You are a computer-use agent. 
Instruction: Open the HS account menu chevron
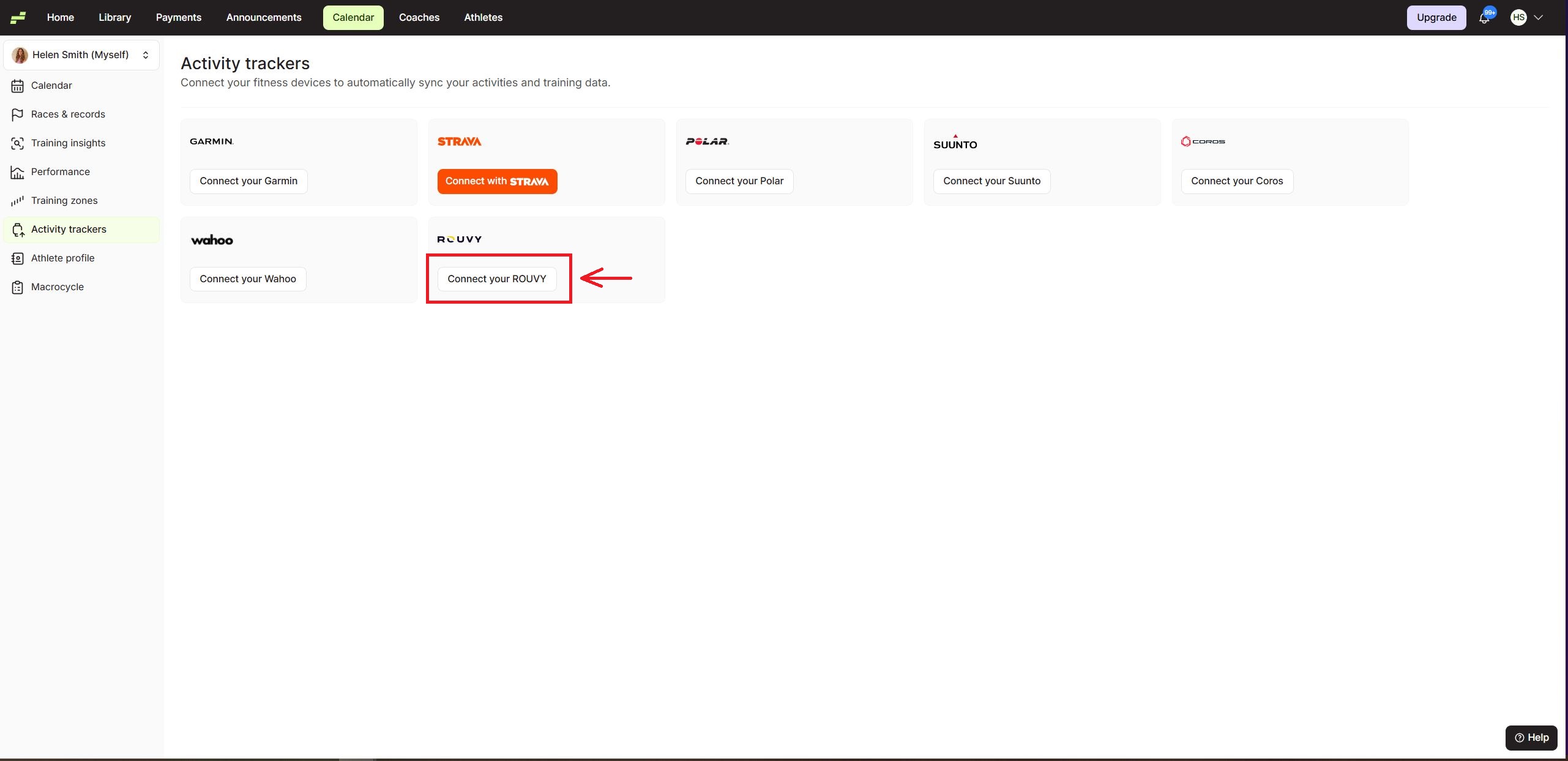coord(1538,18)
